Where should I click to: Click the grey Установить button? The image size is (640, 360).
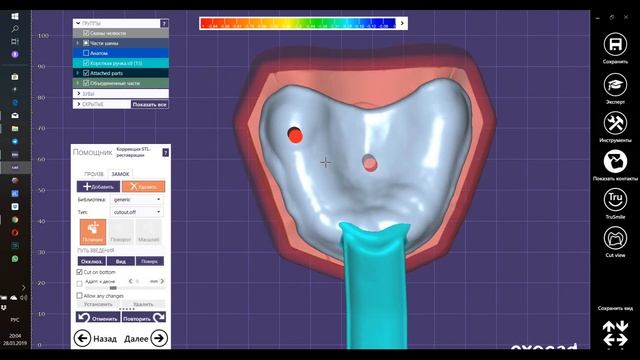coord(98,304)
